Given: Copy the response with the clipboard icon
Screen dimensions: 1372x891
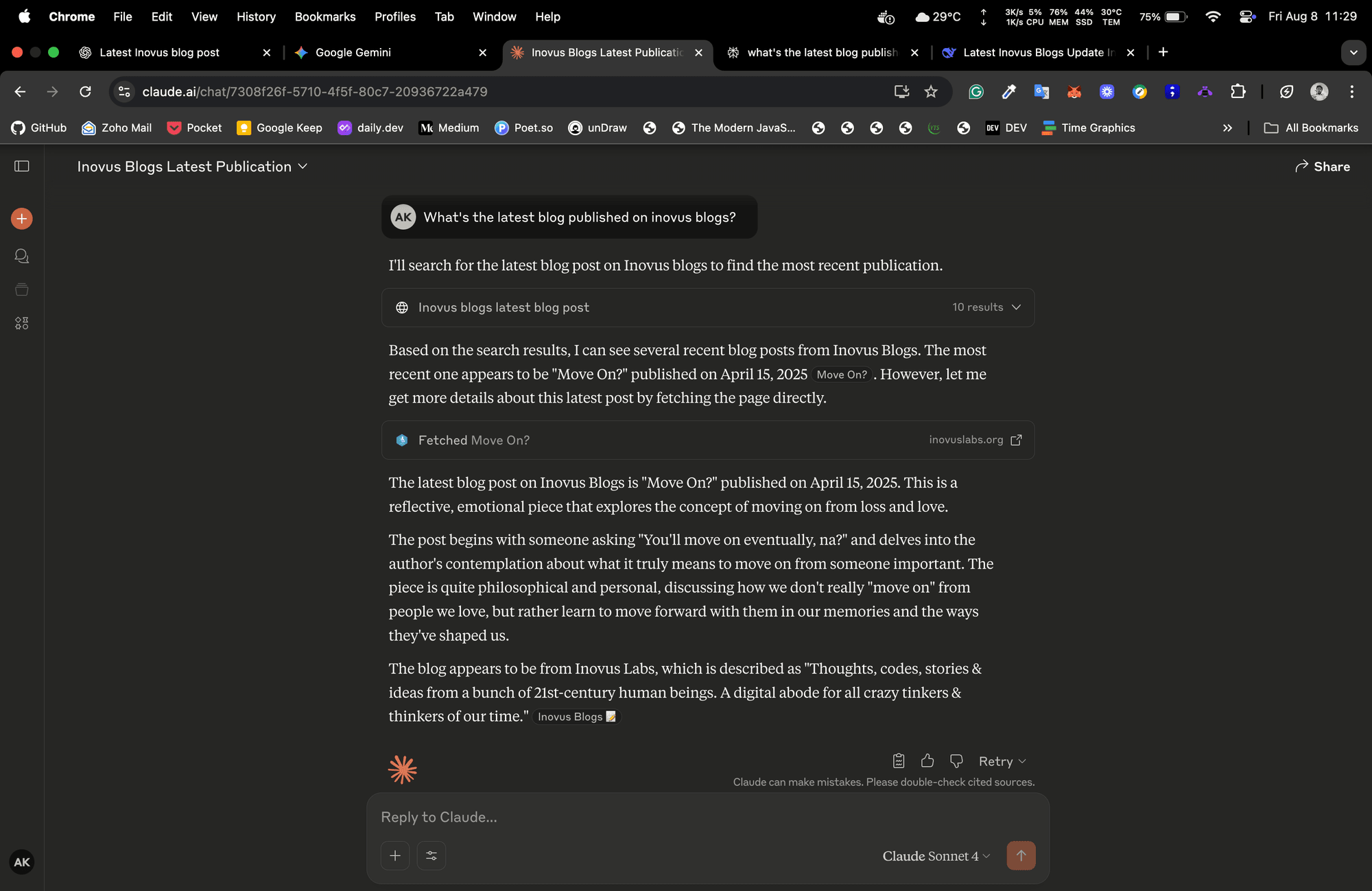Looking at the screenshot, I should (899, 761).
